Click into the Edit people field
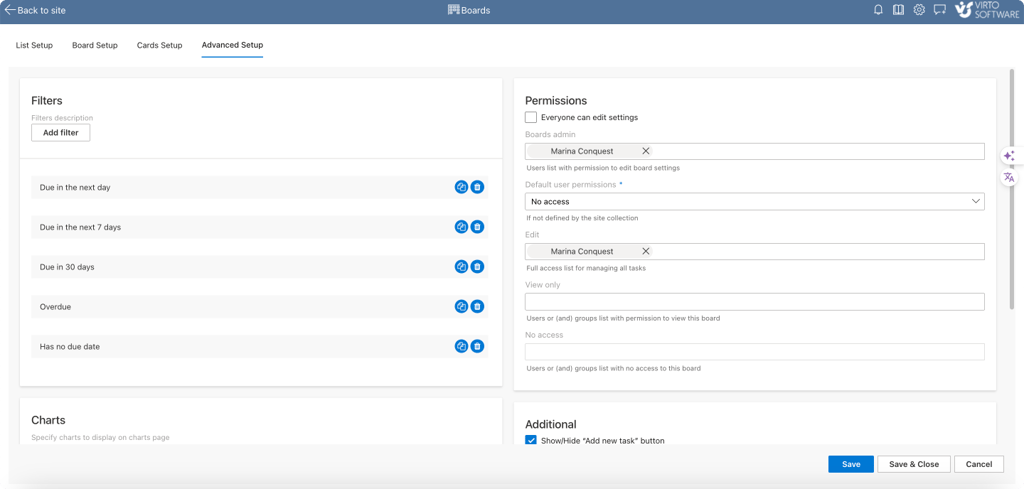1024x489 pixels. tap(754, 251)
